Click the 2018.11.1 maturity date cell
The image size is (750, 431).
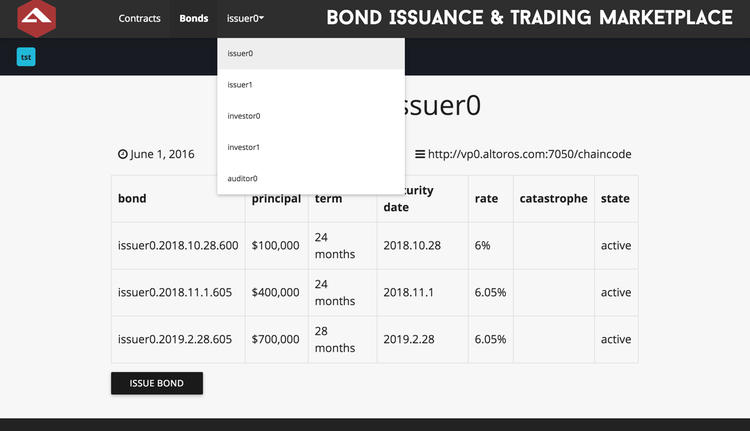422,292
